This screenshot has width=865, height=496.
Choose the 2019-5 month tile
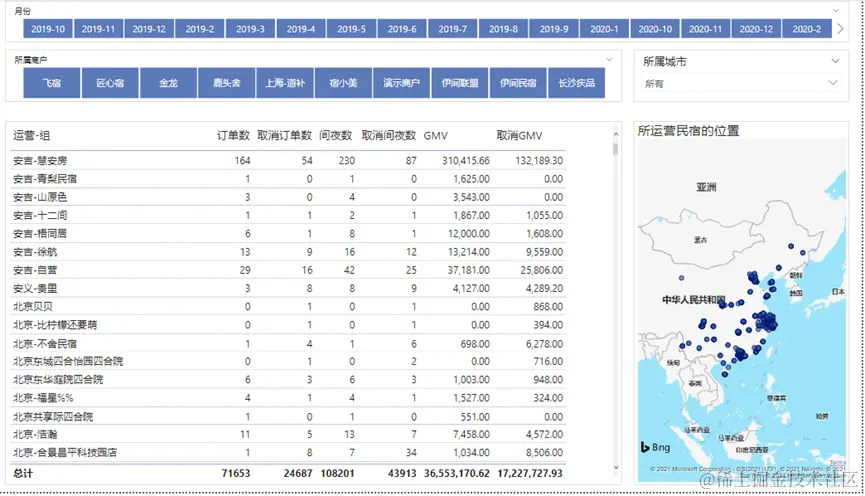click(351, 29)
